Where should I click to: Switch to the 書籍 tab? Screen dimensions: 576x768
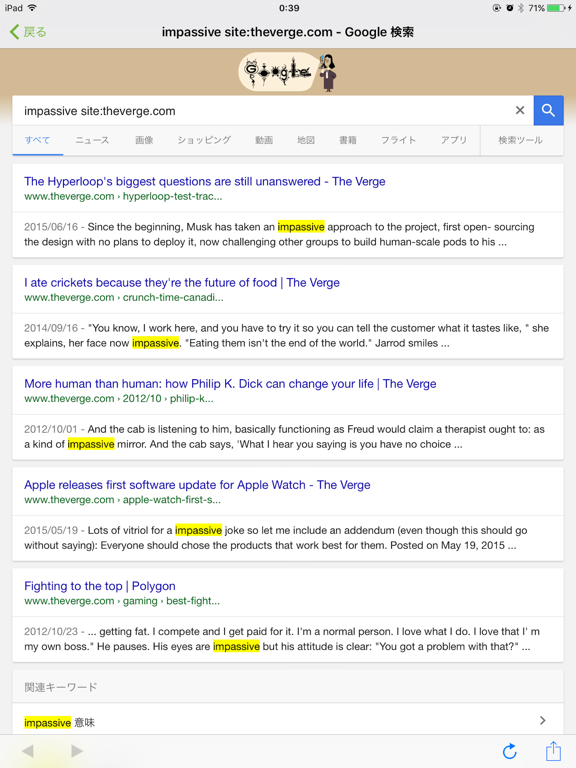[x=348, y=140]
